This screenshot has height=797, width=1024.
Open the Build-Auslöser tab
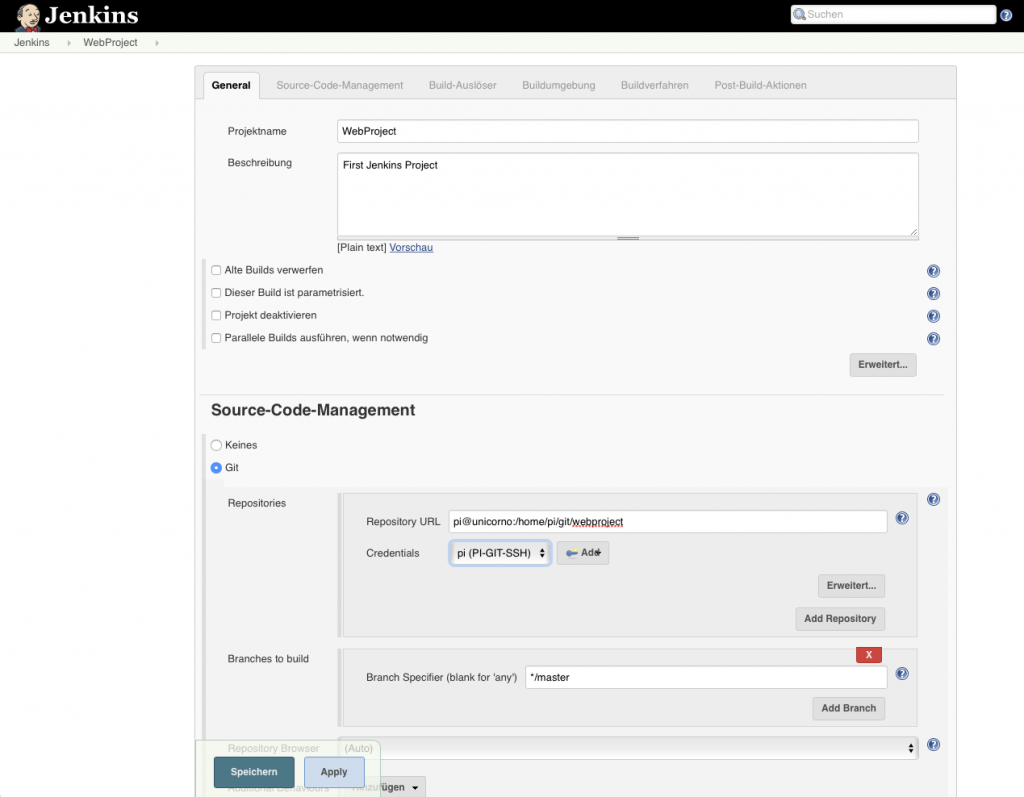pos(462,85)
